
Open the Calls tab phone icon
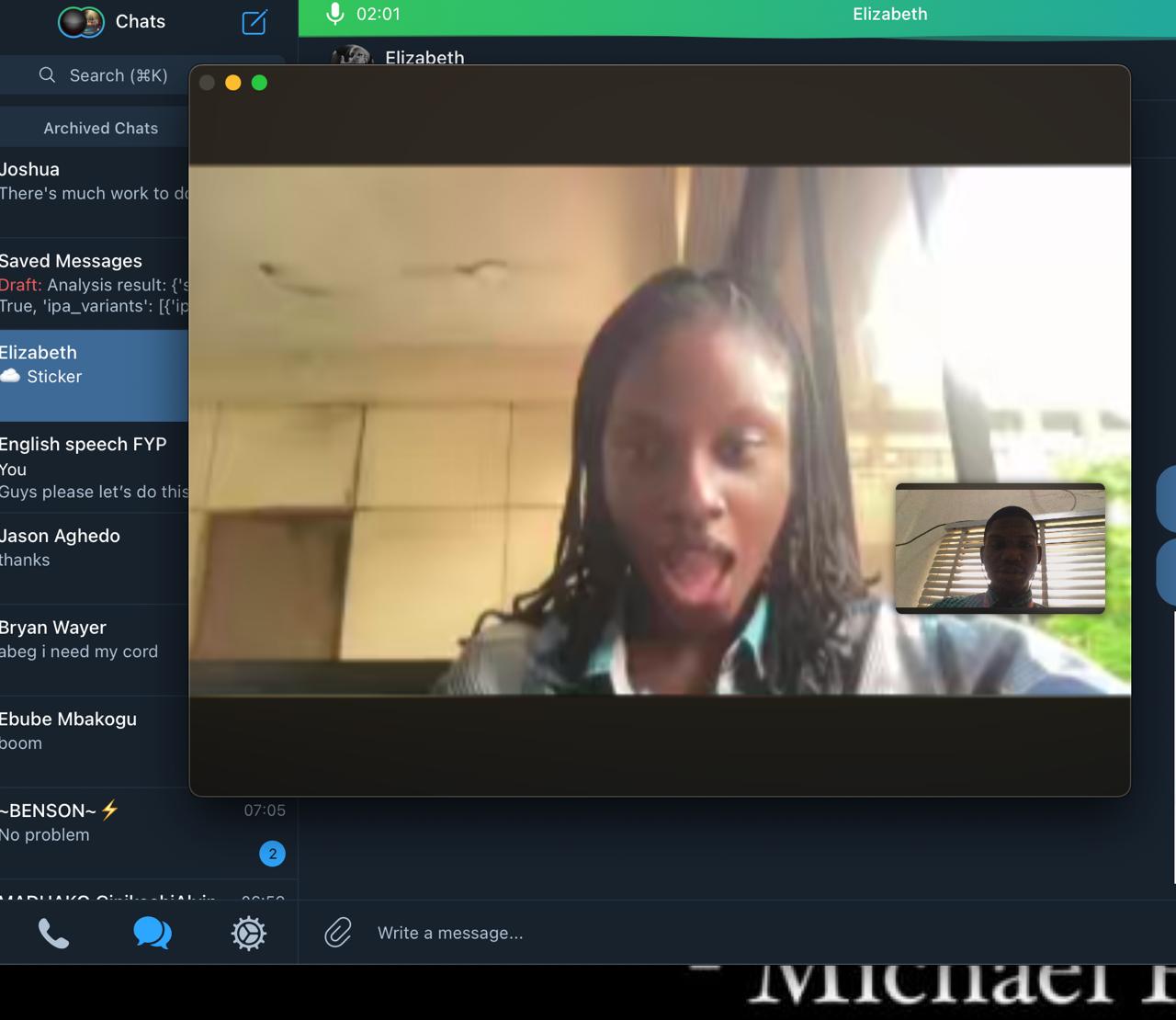coord(53,934)
